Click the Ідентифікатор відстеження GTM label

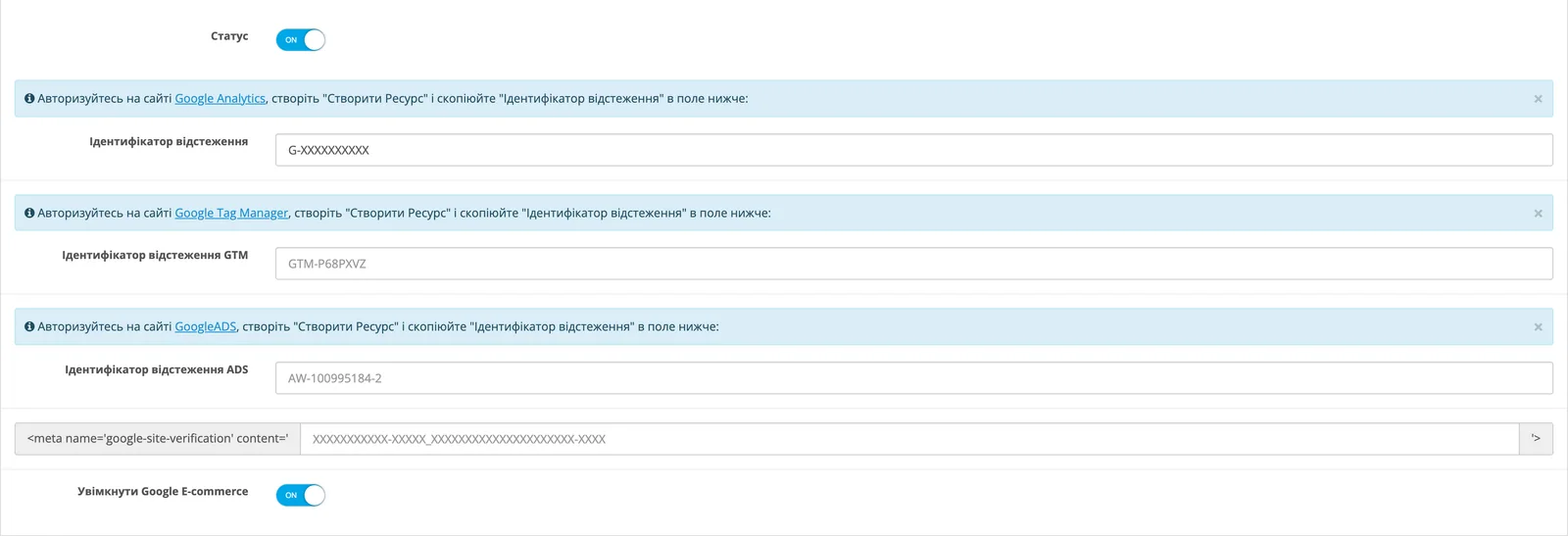(x=155, y=255)
